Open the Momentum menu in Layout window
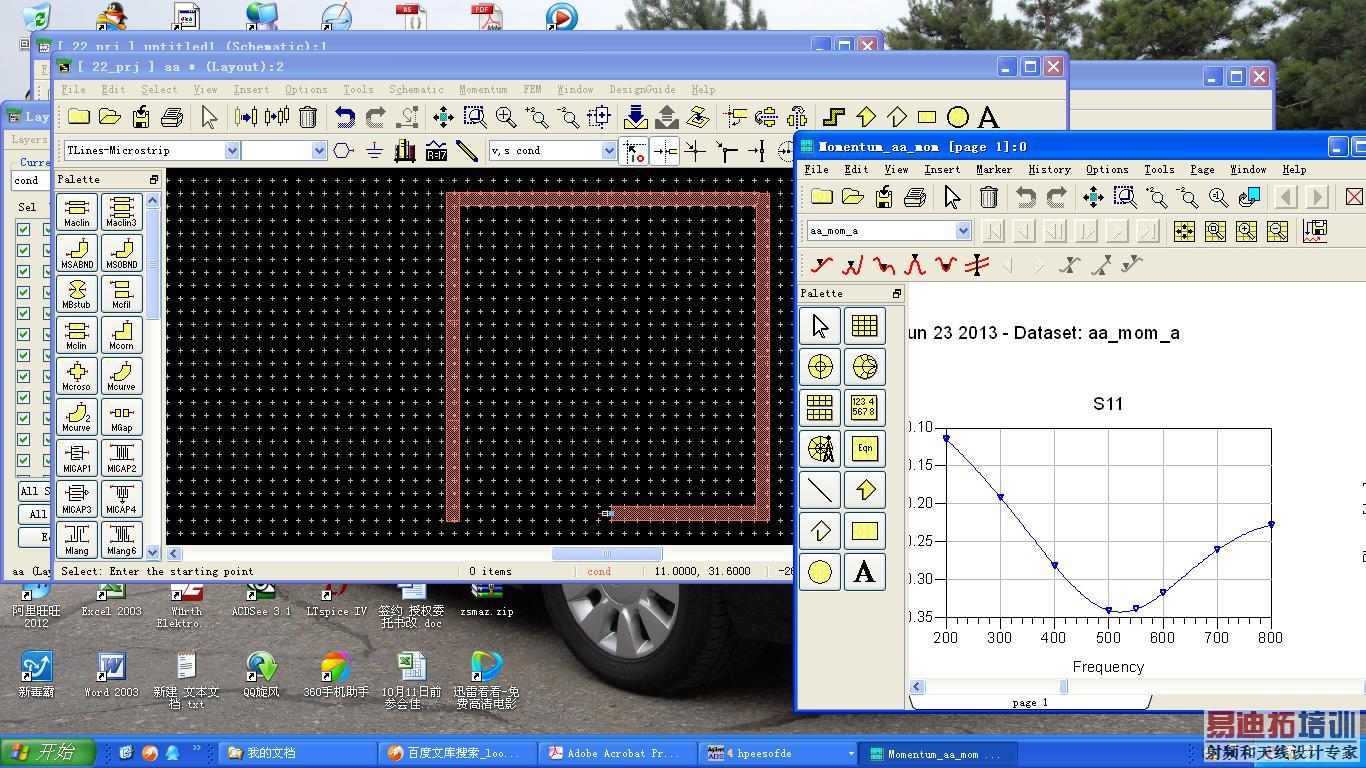The width and height of the screenshot is (1366, 768). pyautogui.click(x=482, y=89)
